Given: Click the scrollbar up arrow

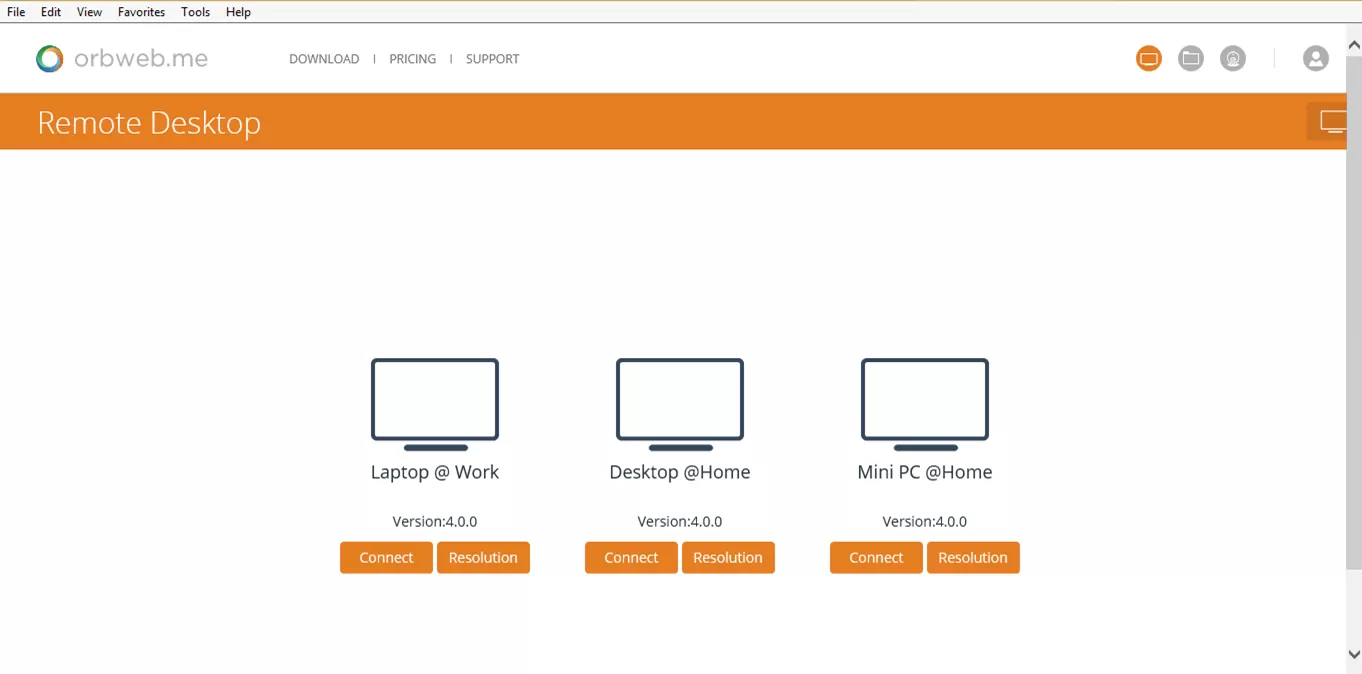Looking at the screenshot, I should (x=1354, y=45).
